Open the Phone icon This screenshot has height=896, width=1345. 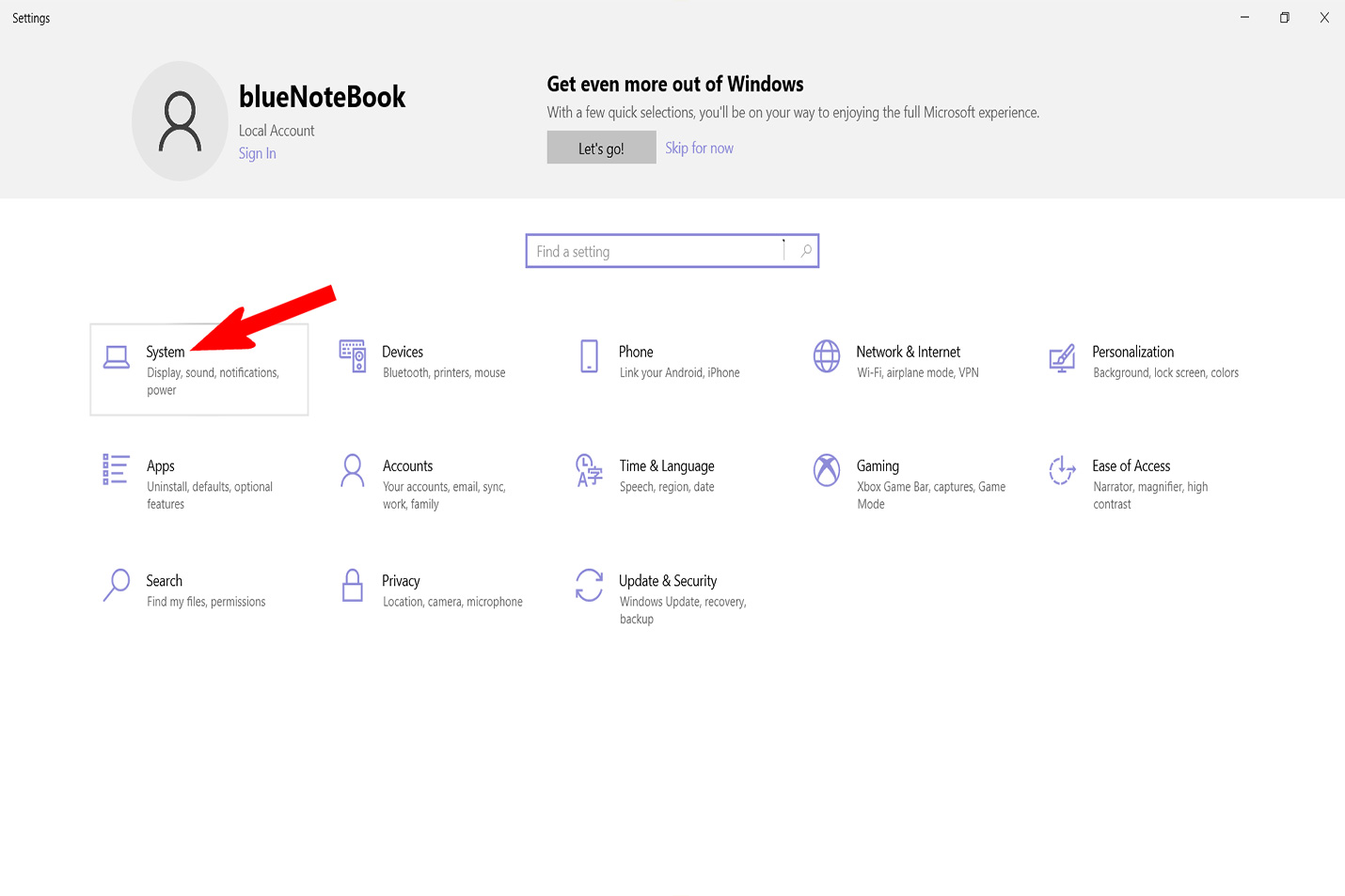[x=589, y=356]
